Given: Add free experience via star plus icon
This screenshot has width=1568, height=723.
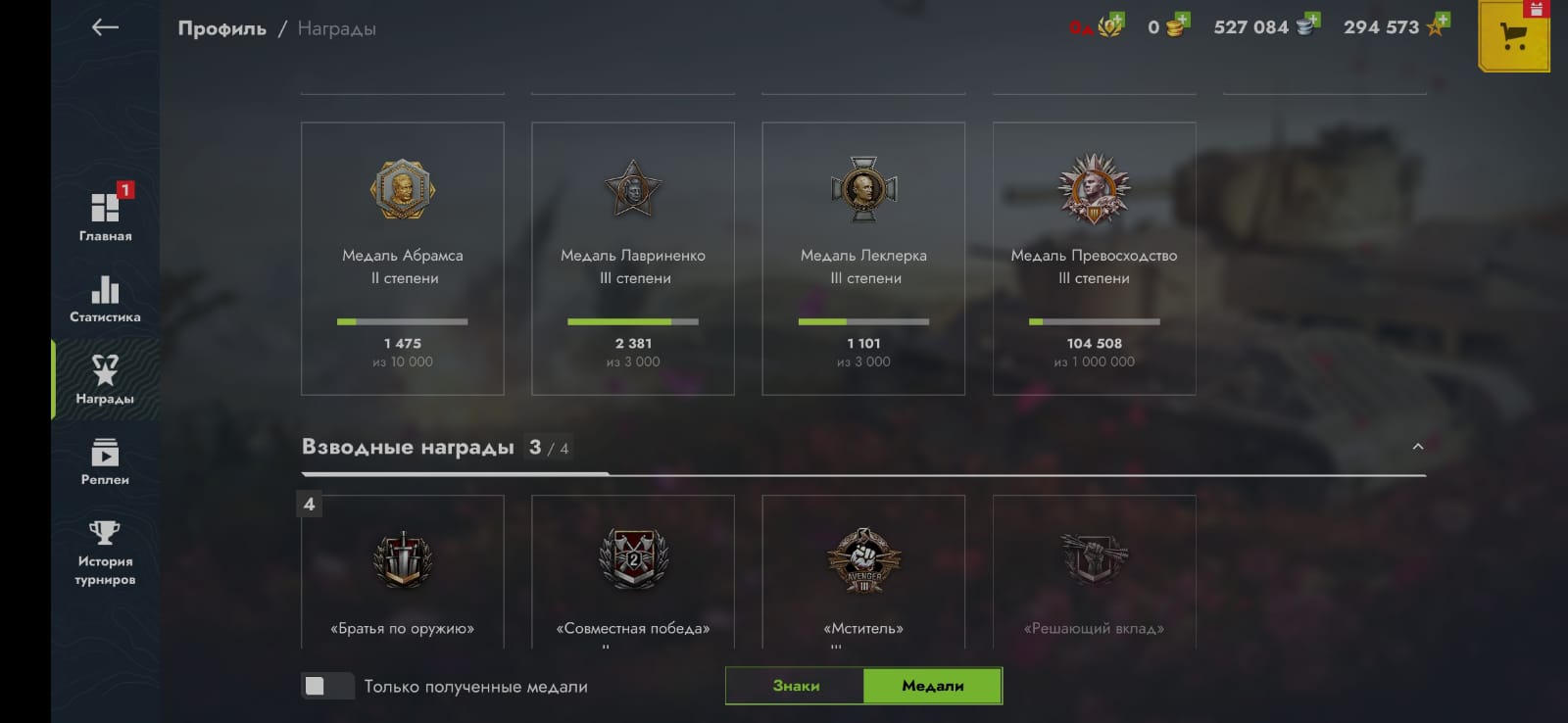Looking at the screenshot, I should [x=1438, y=25].
